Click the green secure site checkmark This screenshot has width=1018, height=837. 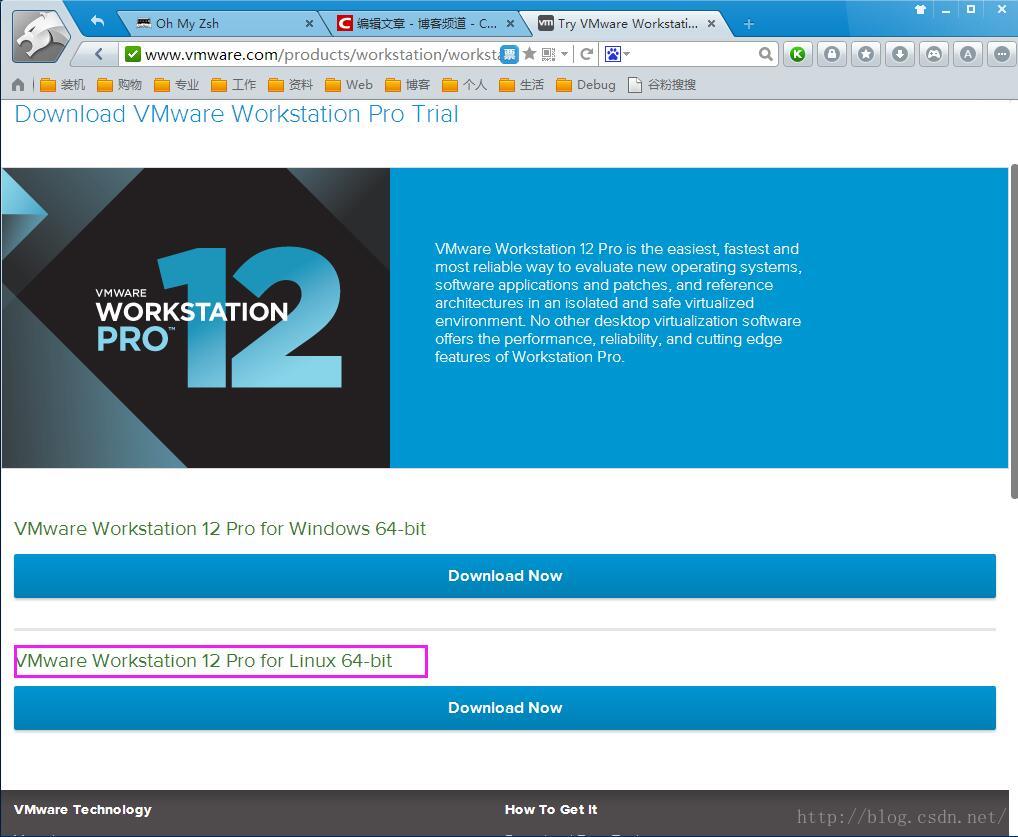pyautogui.click(x=132, y=54)
